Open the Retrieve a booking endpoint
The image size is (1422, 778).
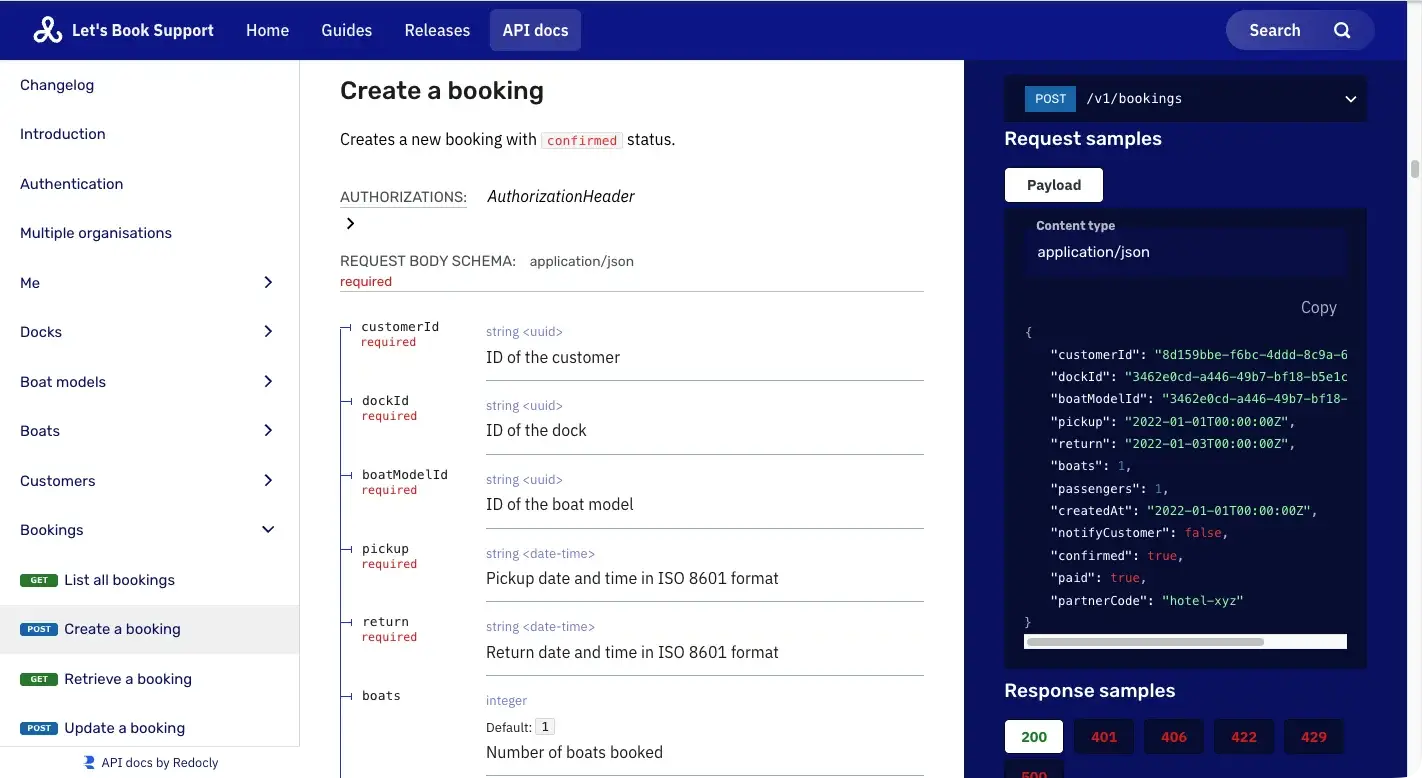click(150, 679)
